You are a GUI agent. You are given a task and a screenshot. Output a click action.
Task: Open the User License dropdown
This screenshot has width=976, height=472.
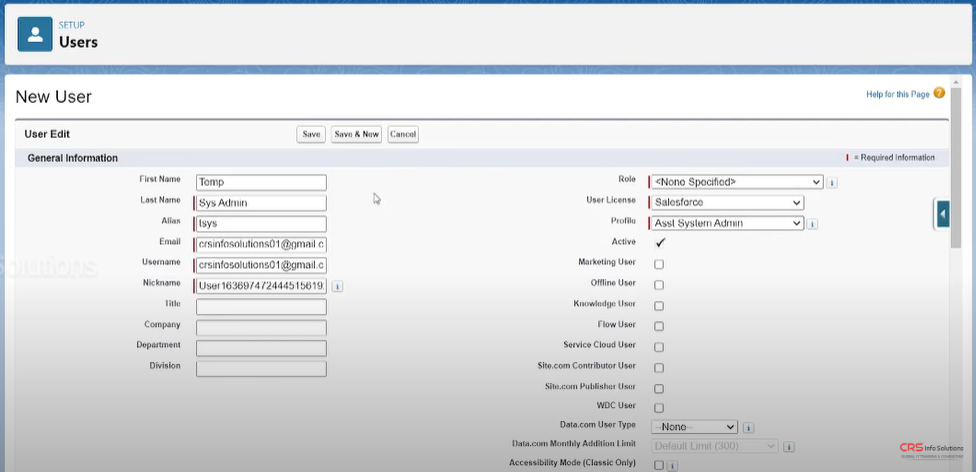(x=727, y=203)
